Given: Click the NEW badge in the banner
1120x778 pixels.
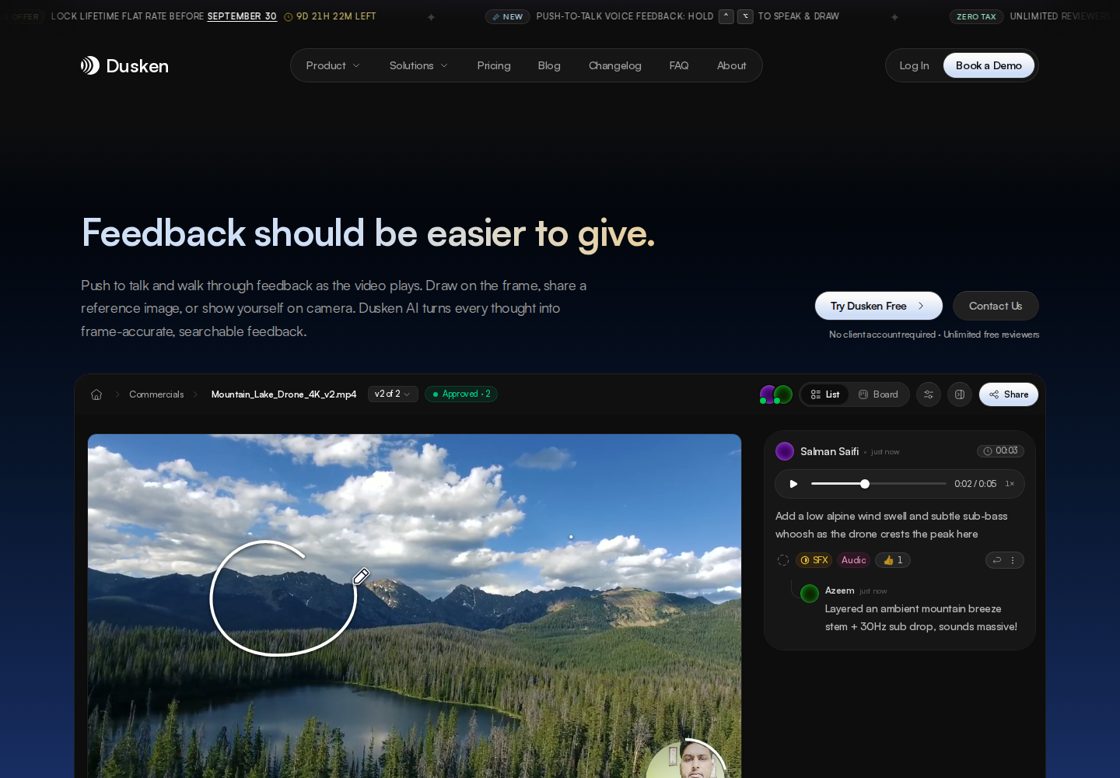Looking at the screenshot, I should (507, 16).
